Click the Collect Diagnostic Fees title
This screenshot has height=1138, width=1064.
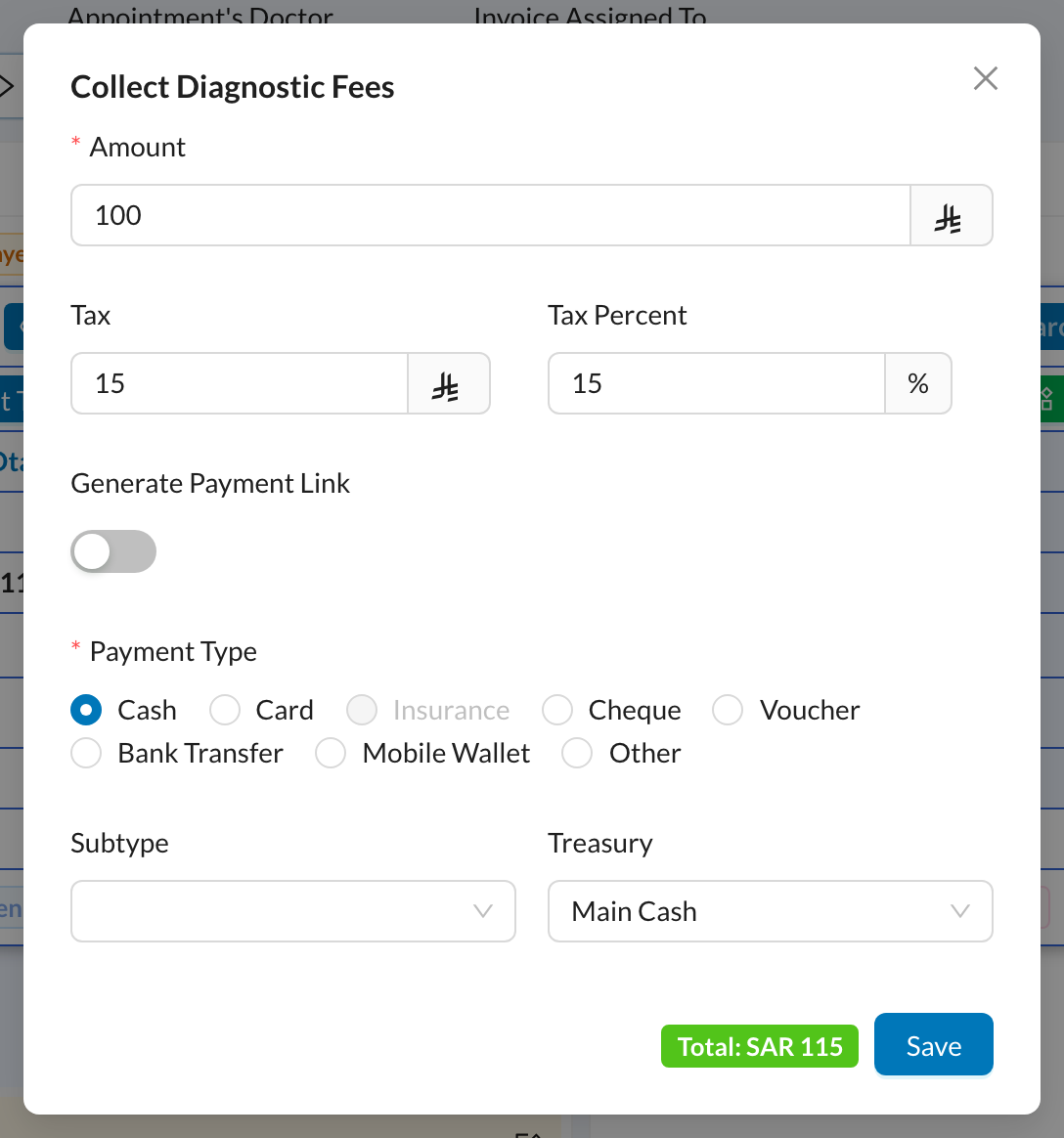tap(232, 87)
